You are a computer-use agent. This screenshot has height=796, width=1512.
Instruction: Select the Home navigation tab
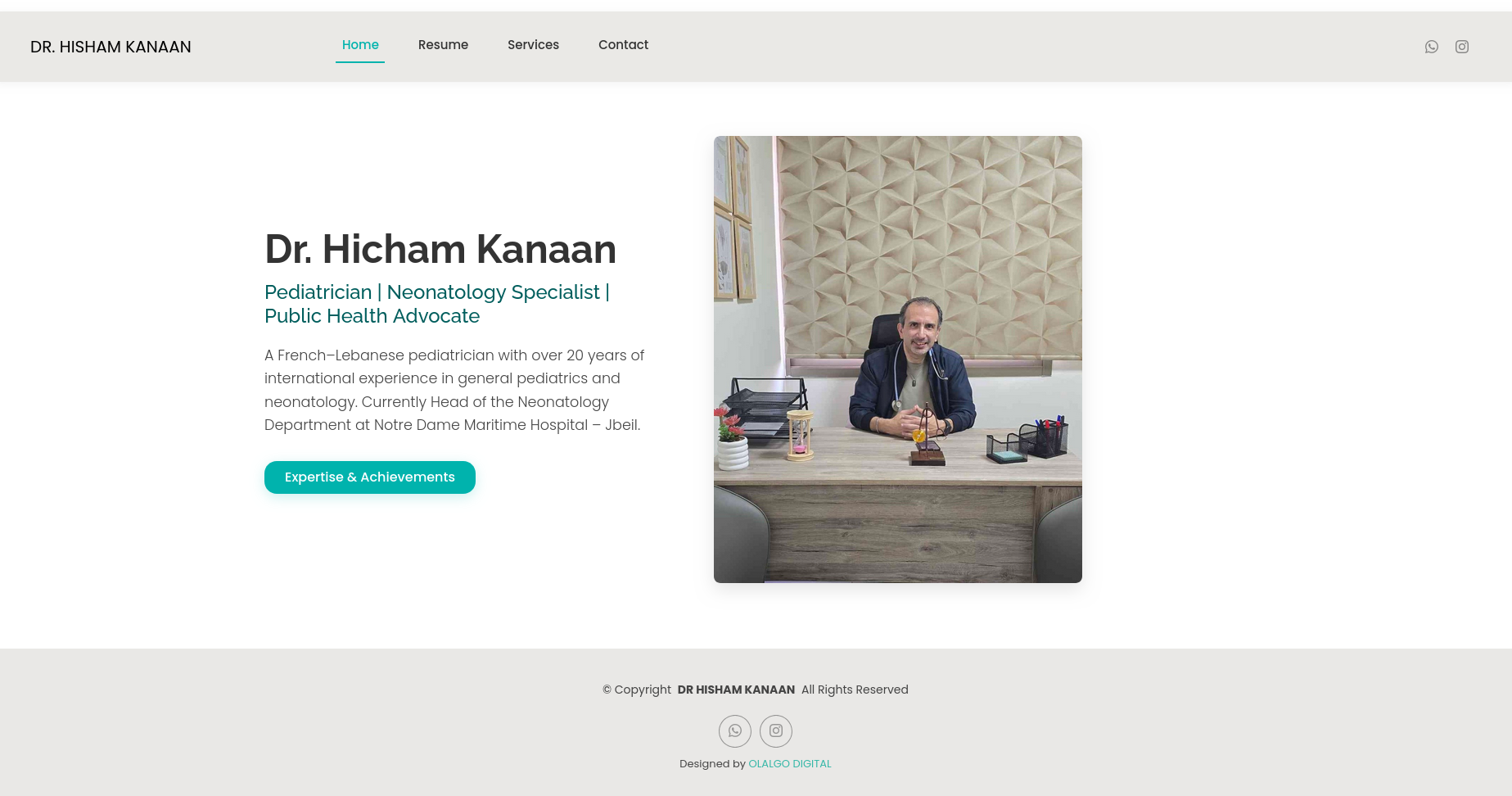[x=360, y=45]
